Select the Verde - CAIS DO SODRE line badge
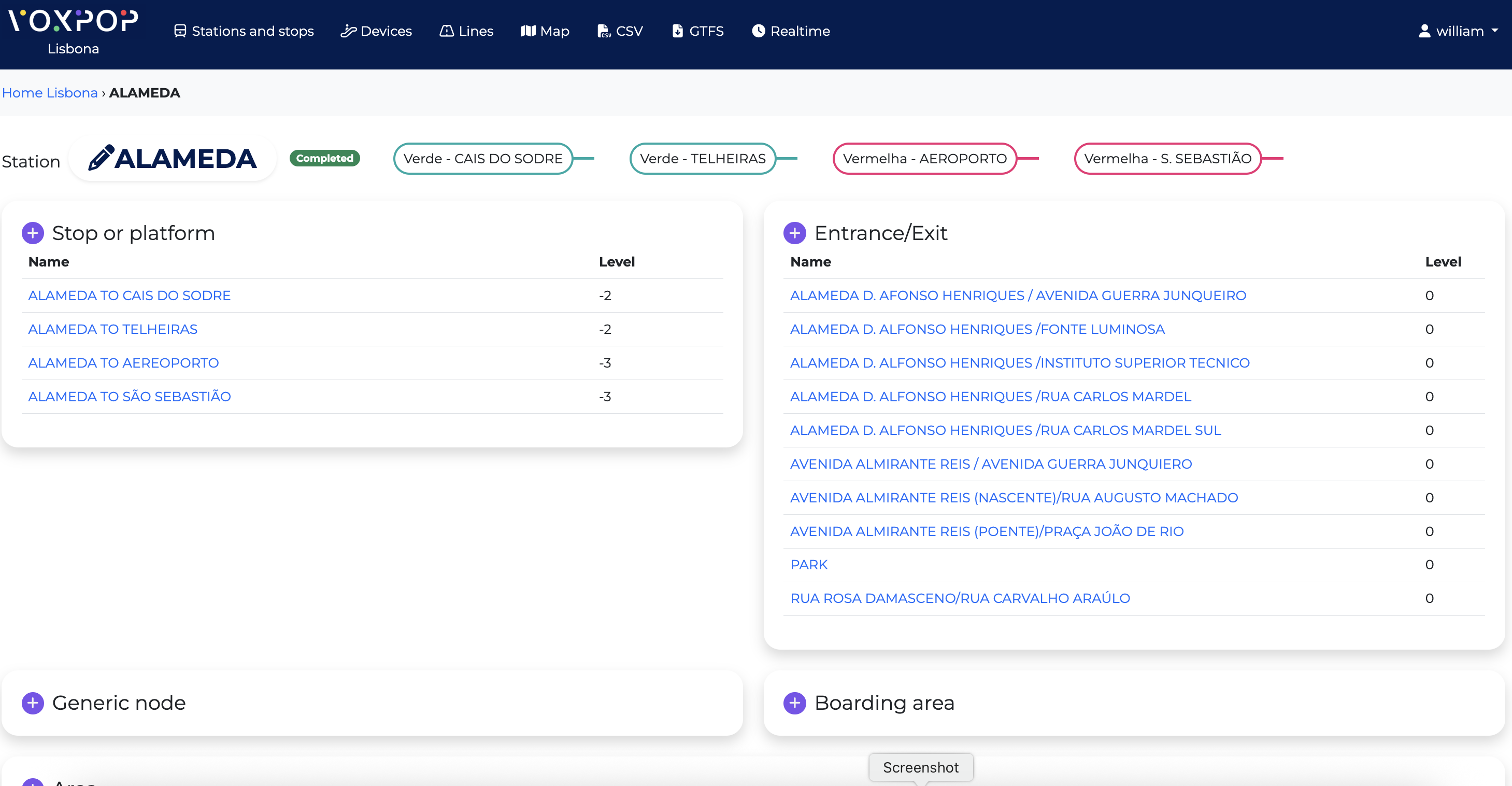The image size is (1512, 786). pyautogui.click(x=482, y=159)
